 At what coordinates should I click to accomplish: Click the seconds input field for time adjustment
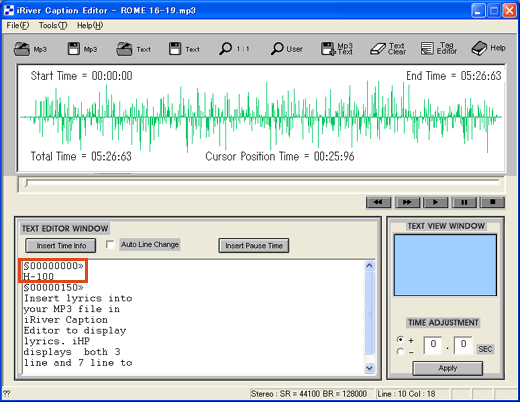433,345
